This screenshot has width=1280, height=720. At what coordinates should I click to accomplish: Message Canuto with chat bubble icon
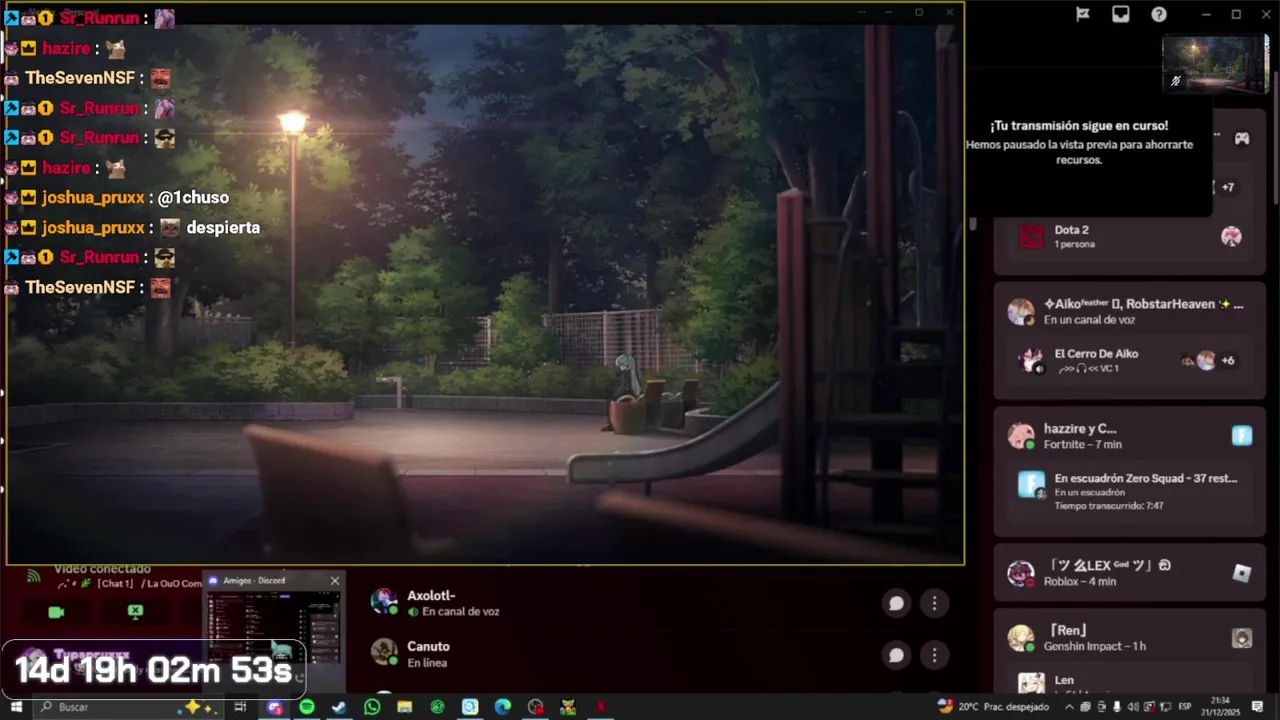[896, 655]
